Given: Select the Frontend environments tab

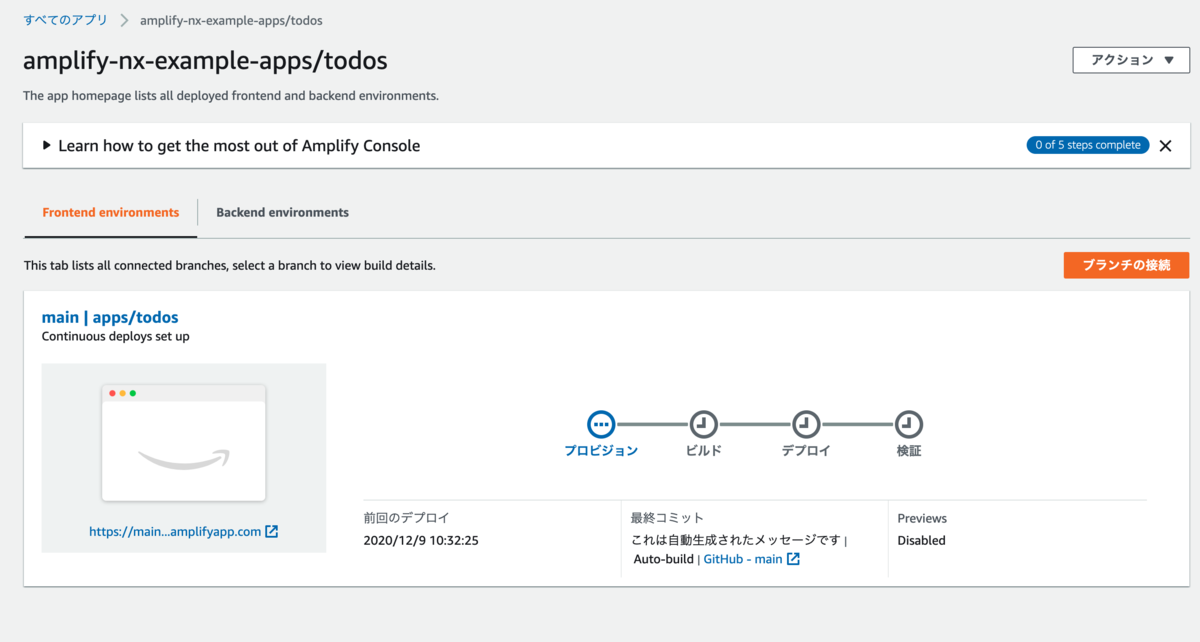Looking at the screenshot, I should click(x=111, y=212).
